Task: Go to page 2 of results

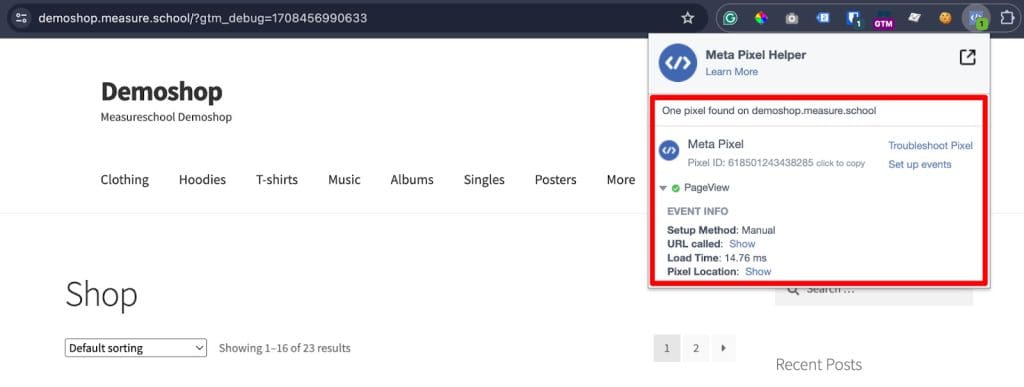Action: click(696, 348)
